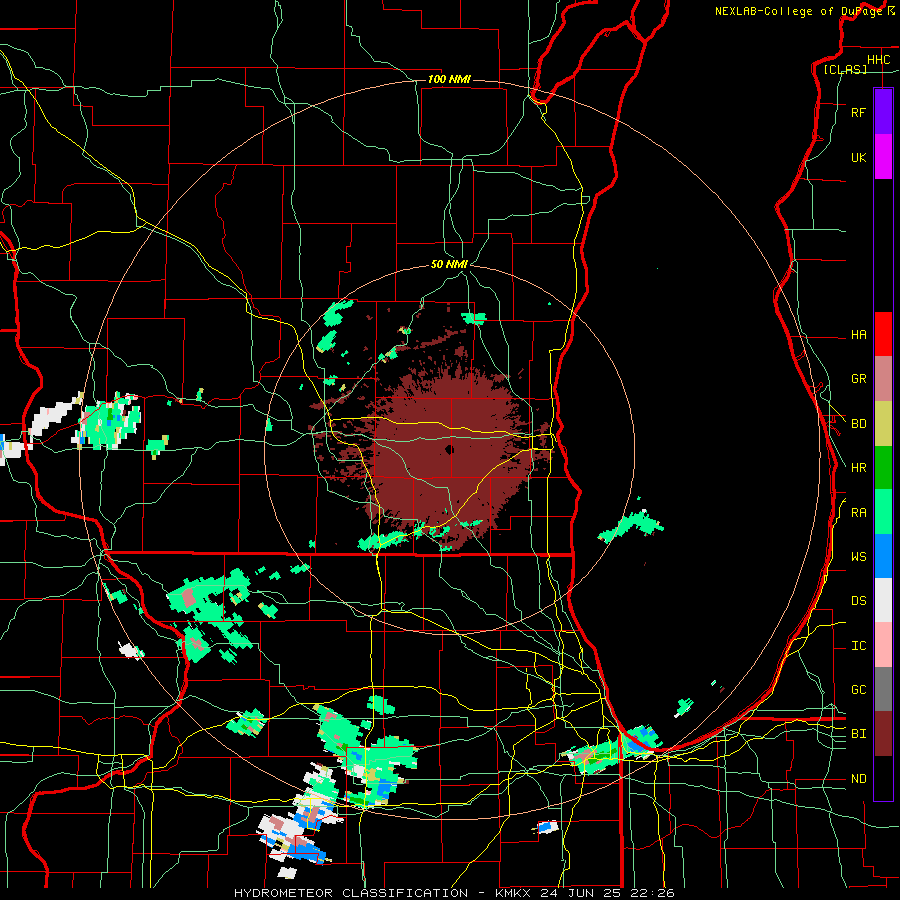Click the magenta UK color swatch

tap(883, 157)
